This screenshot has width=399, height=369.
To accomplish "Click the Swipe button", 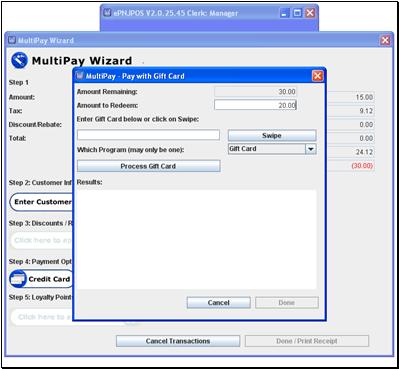I will [x=272, y=135].
